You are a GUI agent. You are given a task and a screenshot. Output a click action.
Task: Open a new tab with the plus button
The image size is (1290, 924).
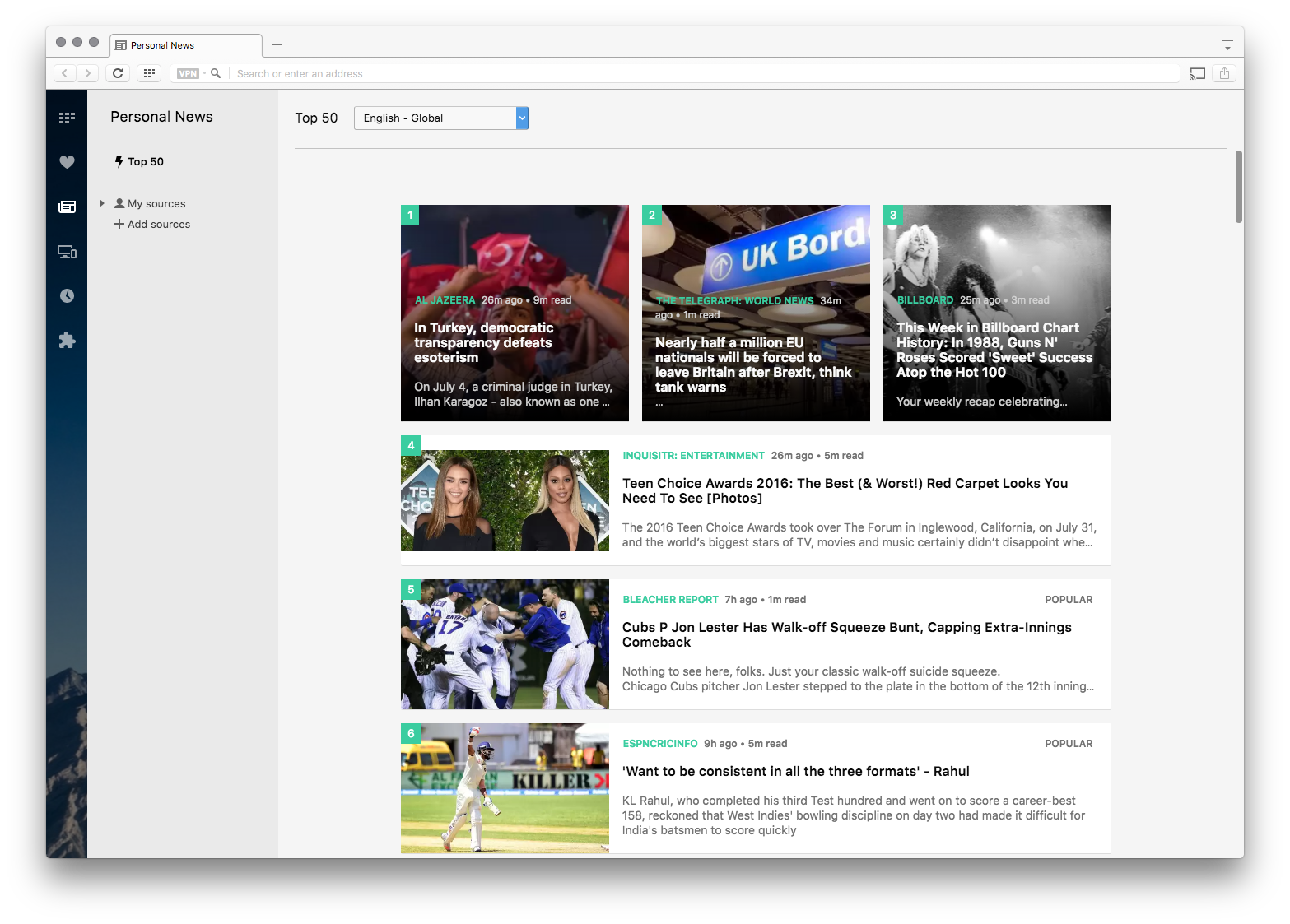click(277, 44)
